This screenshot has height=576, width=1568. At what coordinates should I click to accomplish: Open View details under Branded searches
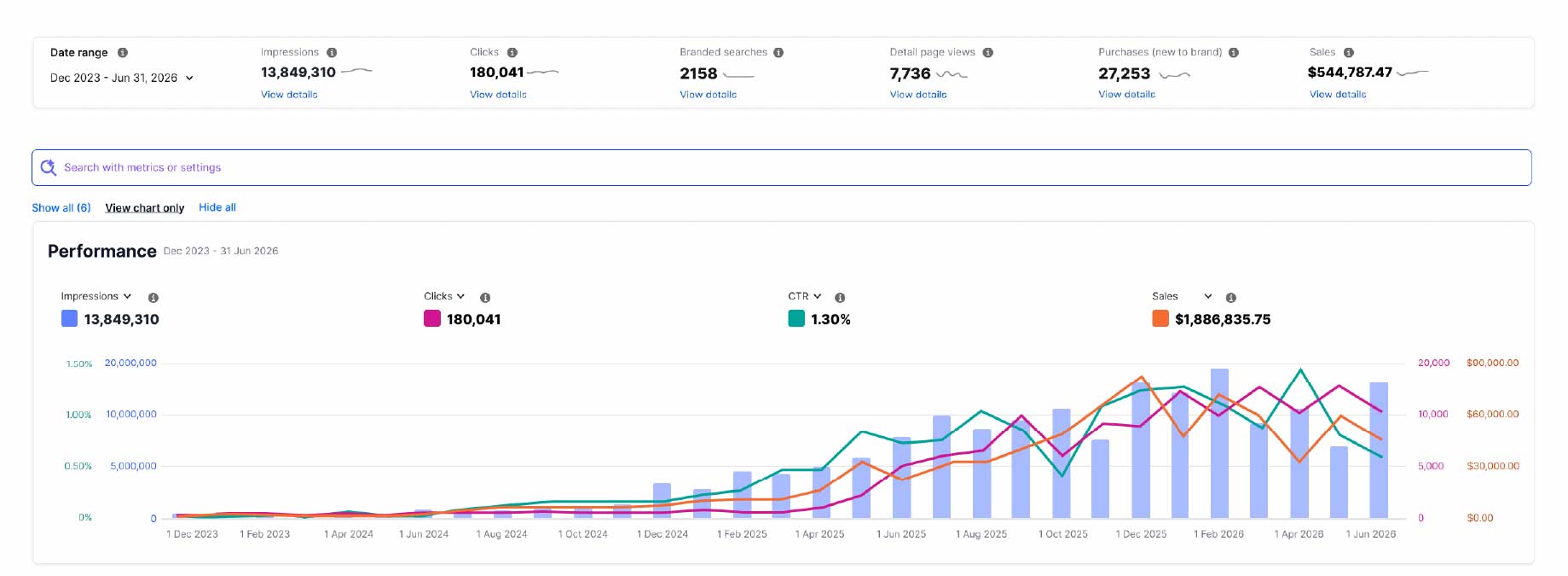pos(708,95)
